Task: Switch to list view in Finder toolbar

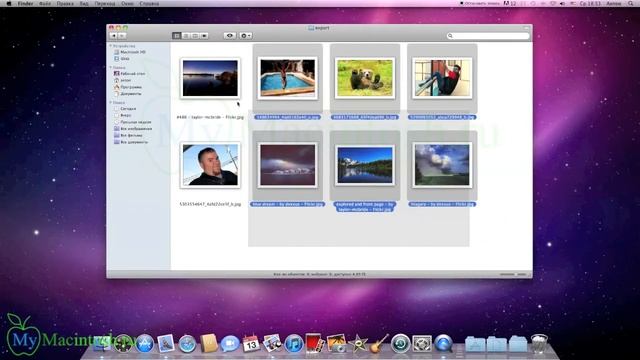Action: point(186,36)
